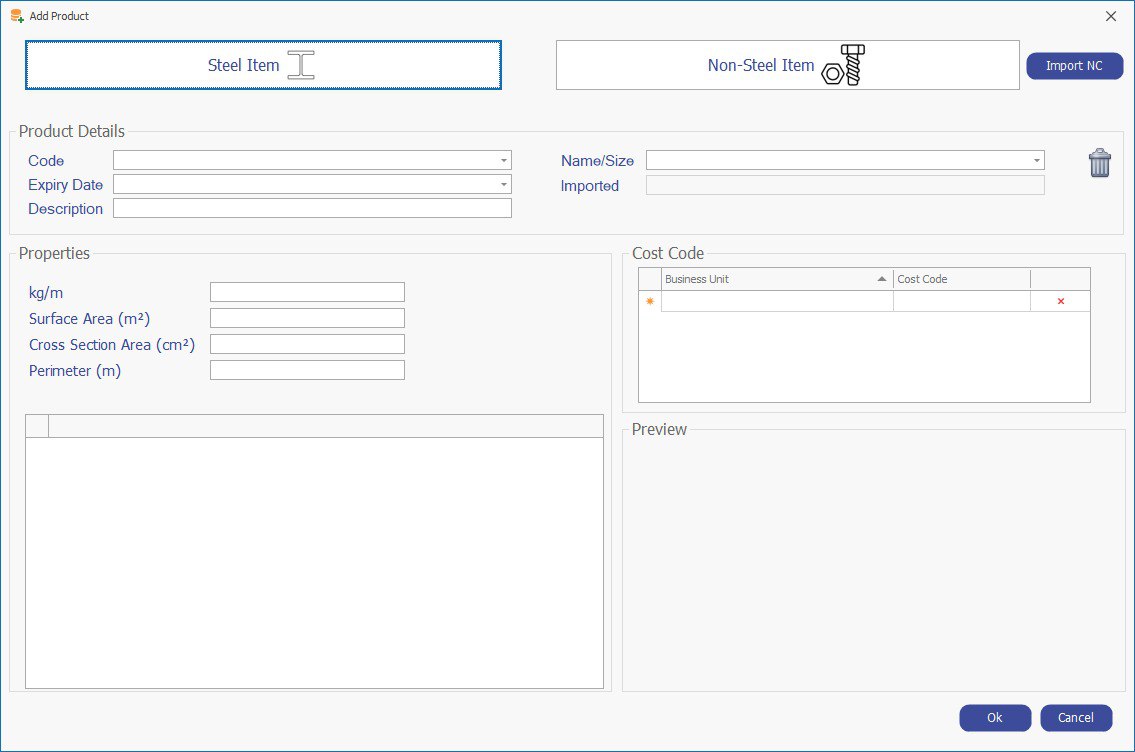Switch to the Non-Steel Item section
Viewport: 1135px width, 752px height.
pyautogui.click(x=761, y=64)
